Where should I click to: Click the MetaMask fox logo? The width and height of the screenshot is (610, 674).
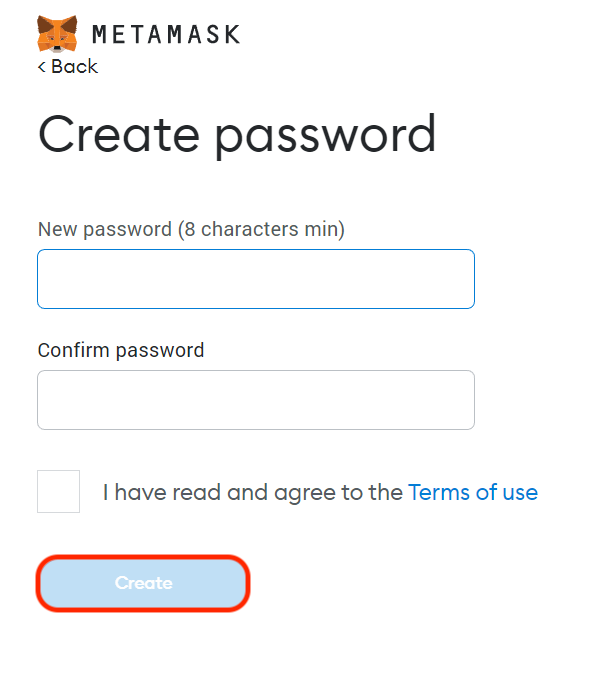pyautogui.click(x=57, y=32)
